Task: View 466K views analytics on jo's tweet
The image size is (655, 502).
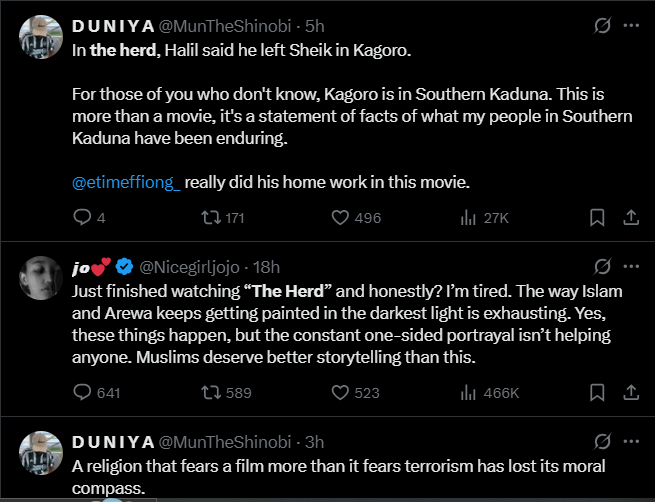Action: point(467,393)
